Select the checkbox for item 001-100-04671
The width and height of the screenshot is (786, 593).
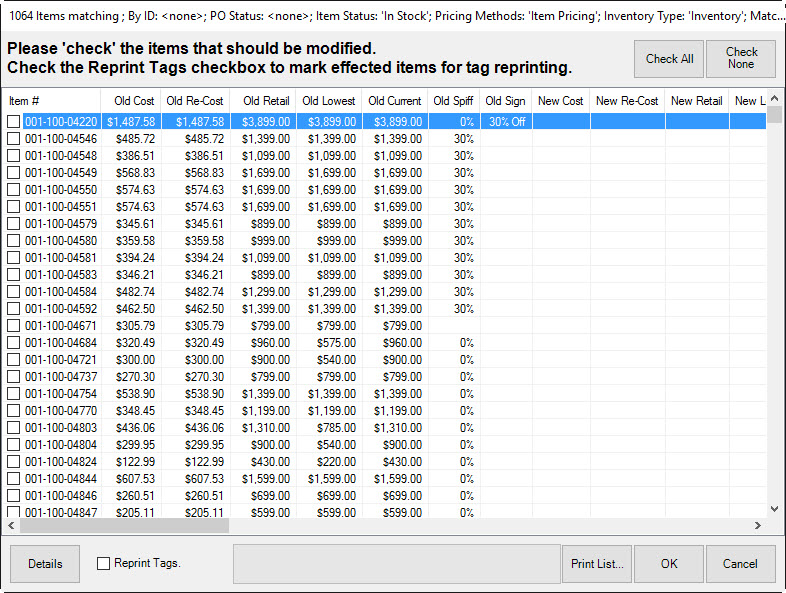point(14,326)
